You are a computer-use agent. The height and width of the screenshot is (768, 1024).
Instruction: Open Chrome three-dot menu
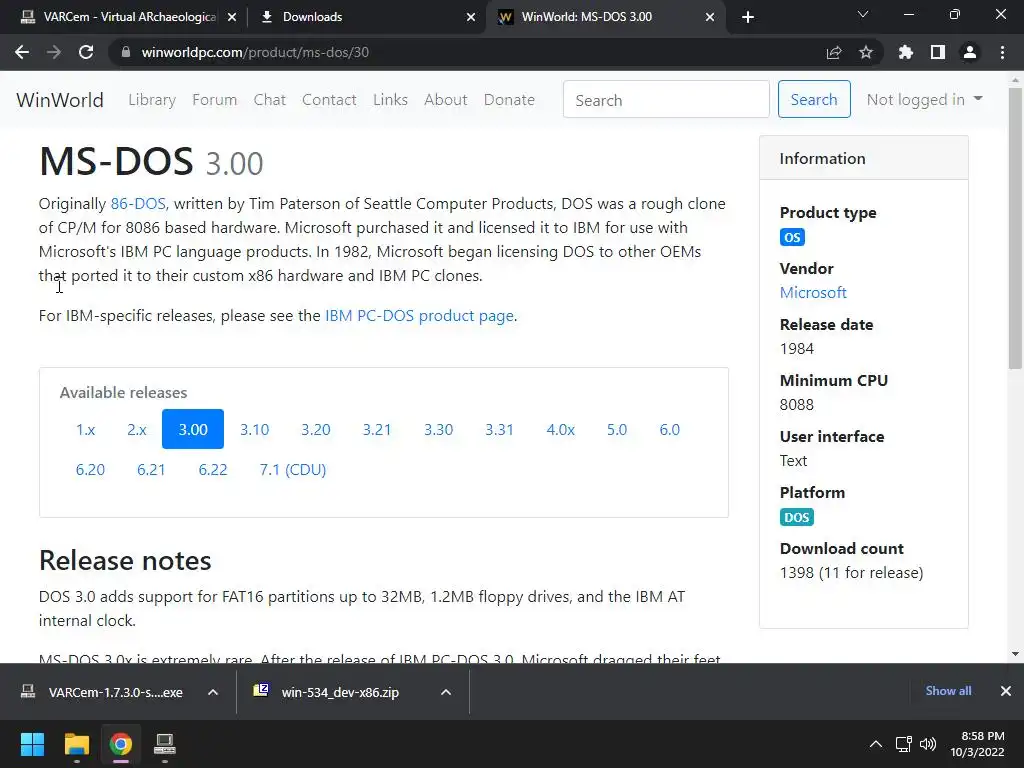click(x=1002, y=52)
